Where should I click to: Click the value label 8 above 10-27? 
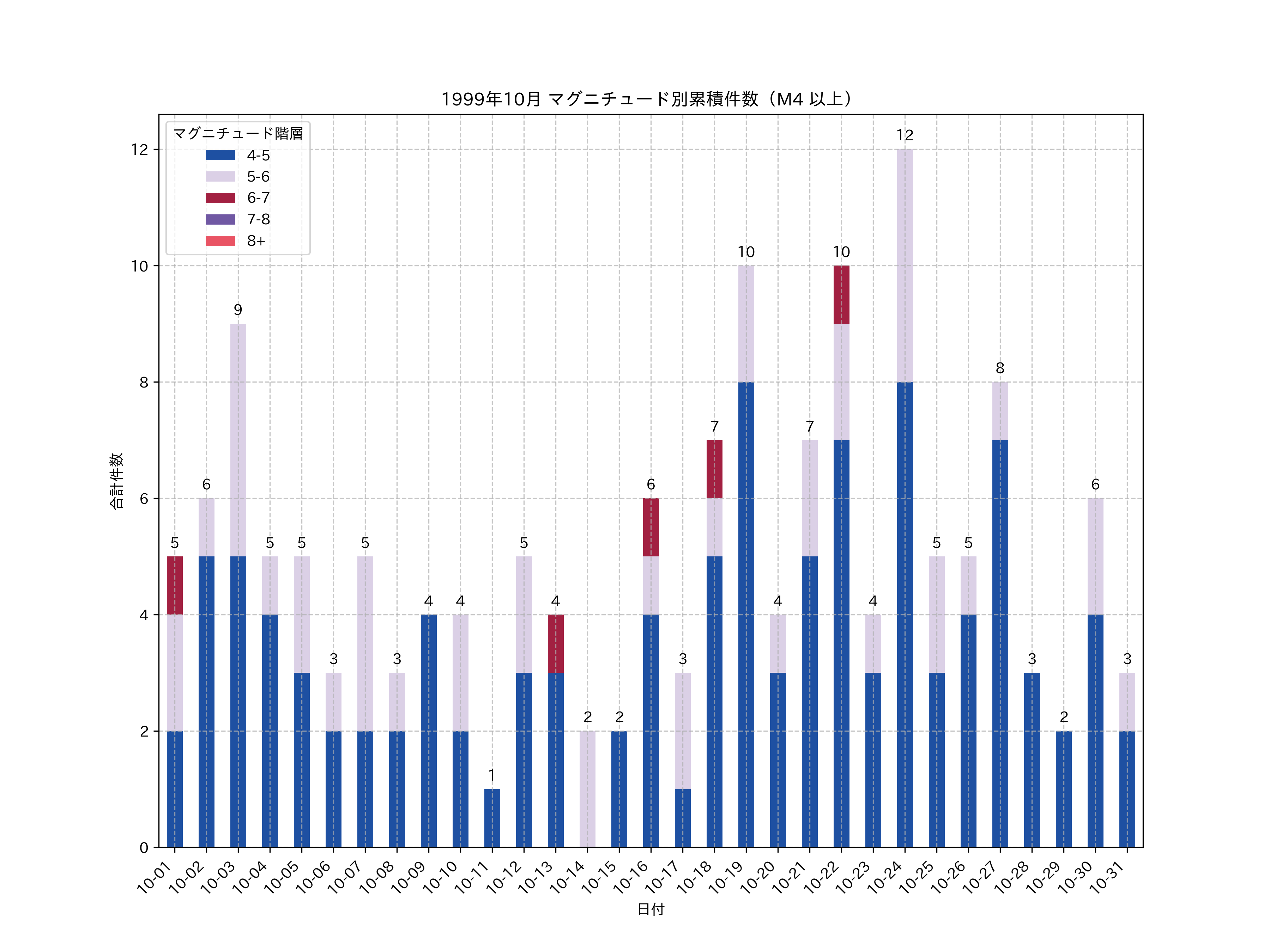point(999,368)
